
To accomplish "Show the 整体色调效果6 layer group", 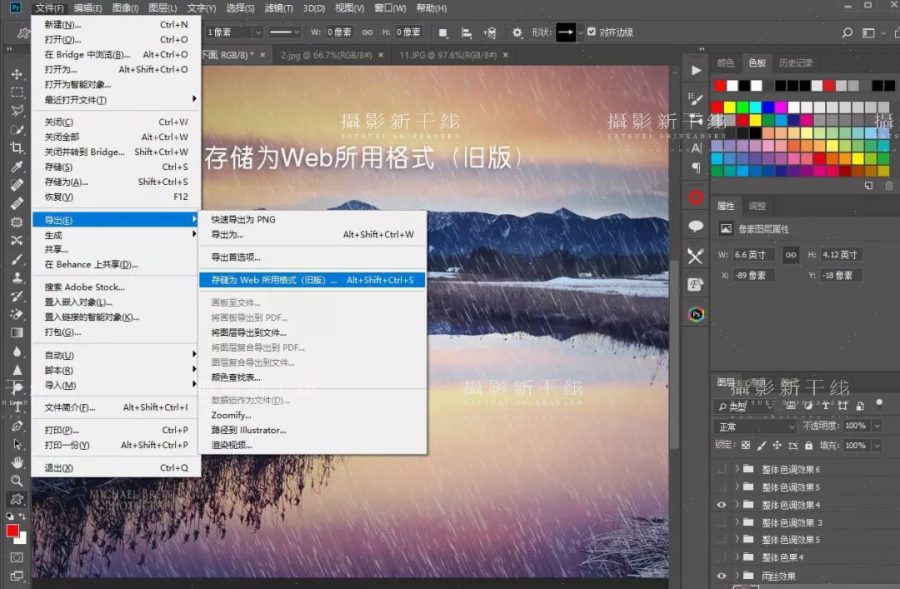I will 721,470.
